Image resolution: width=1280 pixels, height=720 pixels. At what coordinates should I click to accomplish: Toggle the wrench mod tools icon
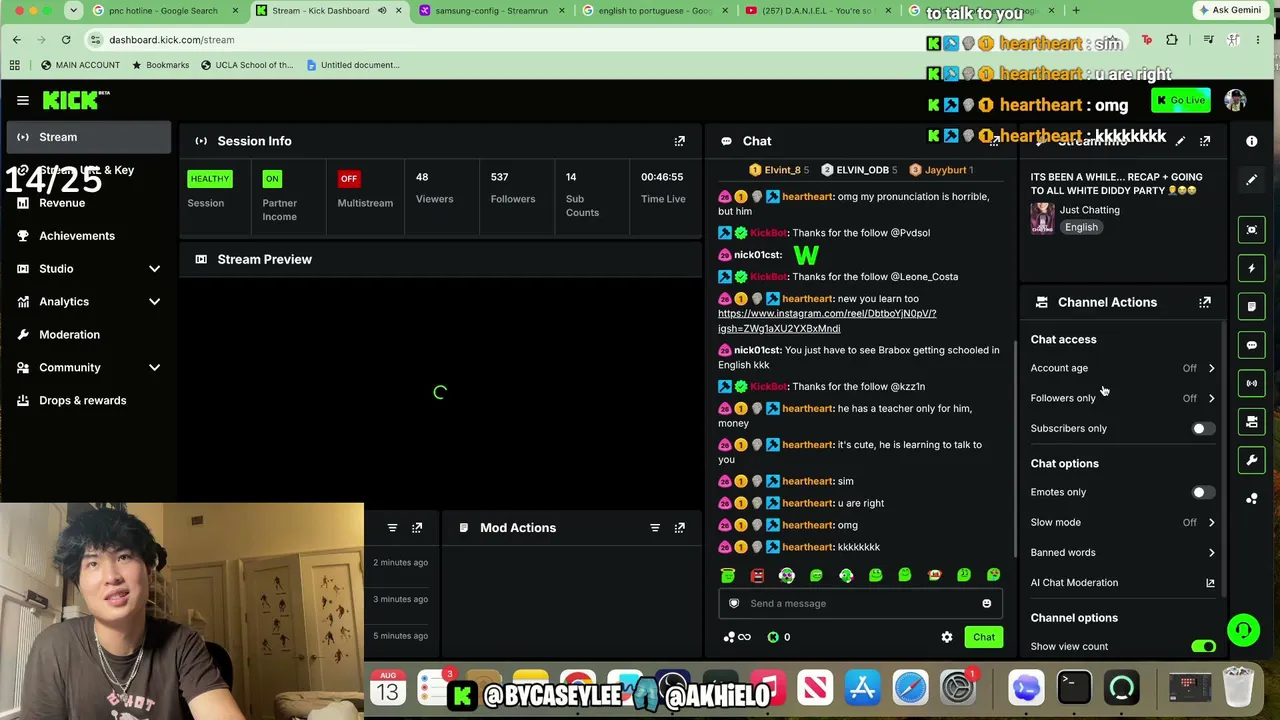pyautogui.click(x=1252, y=460)
